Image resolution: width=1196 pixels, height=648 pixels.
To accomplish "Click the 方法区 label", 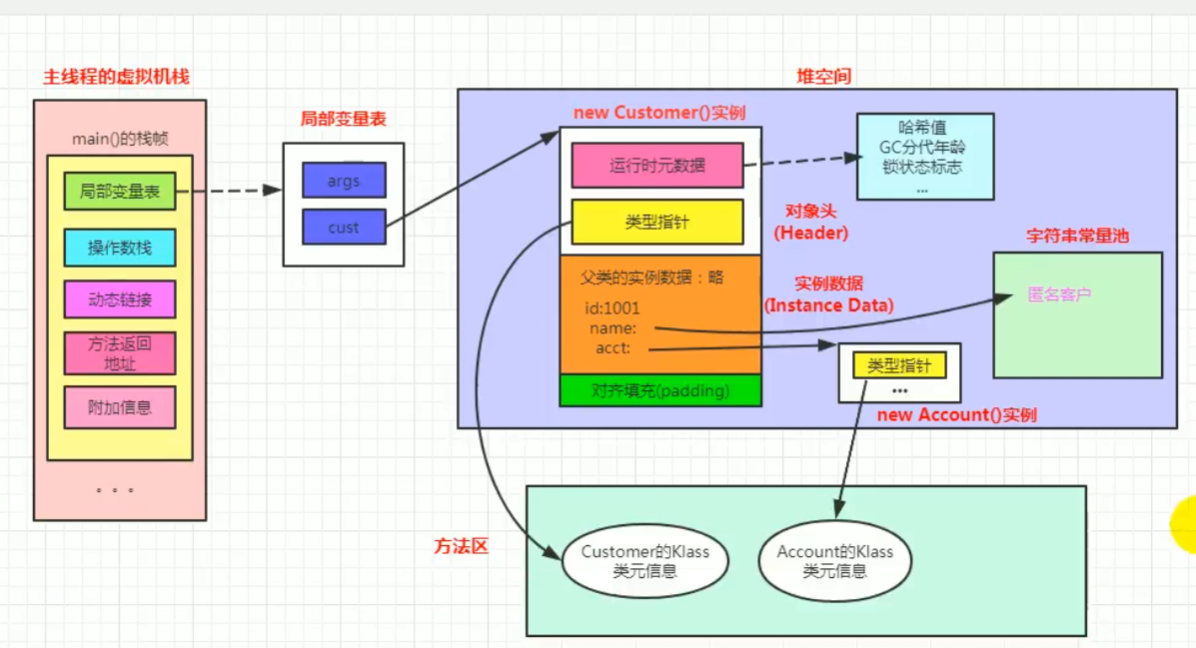I will pos(461,546).
